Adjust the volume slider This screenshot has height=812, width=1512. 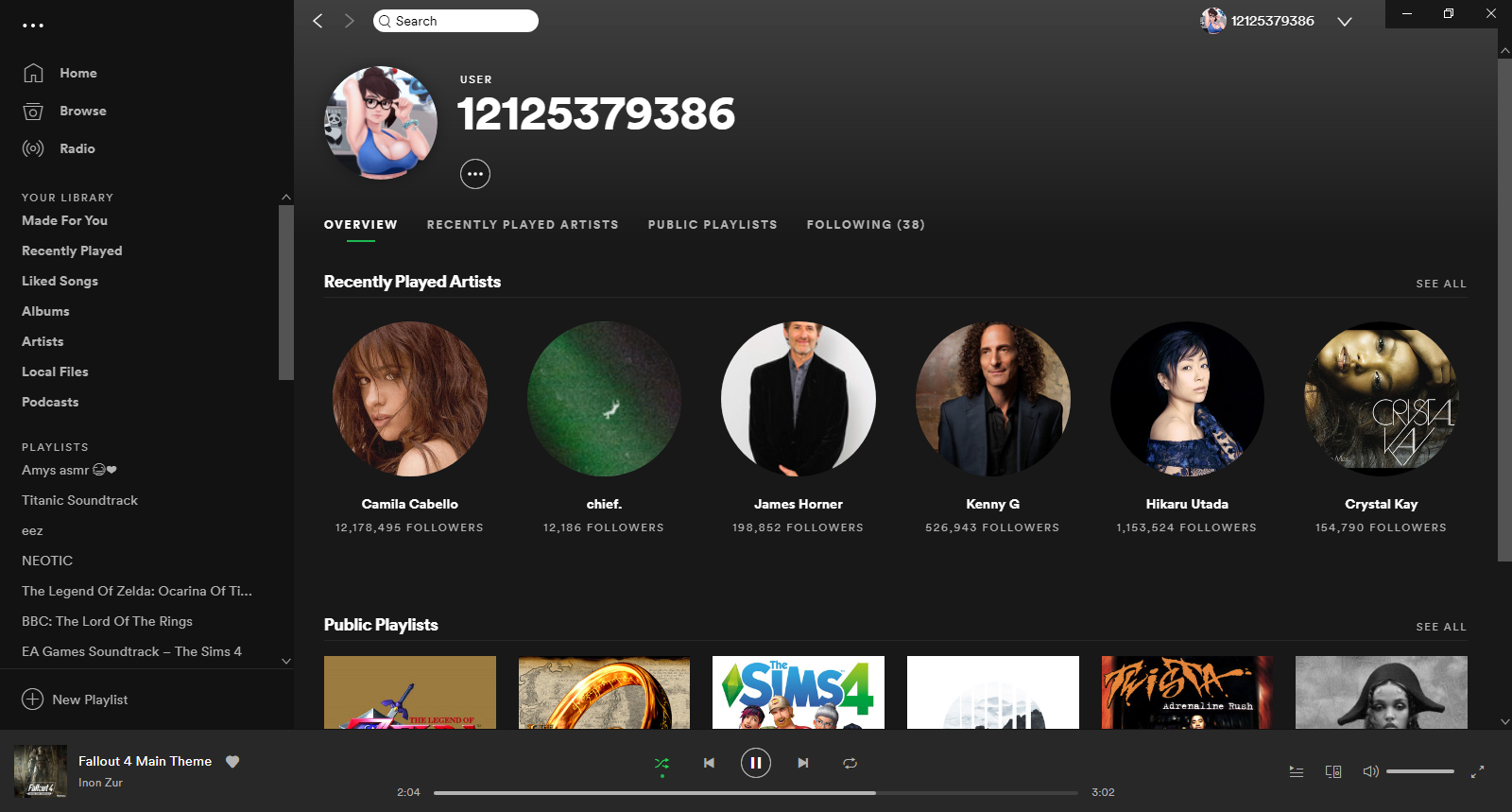tap(1420, 771)
